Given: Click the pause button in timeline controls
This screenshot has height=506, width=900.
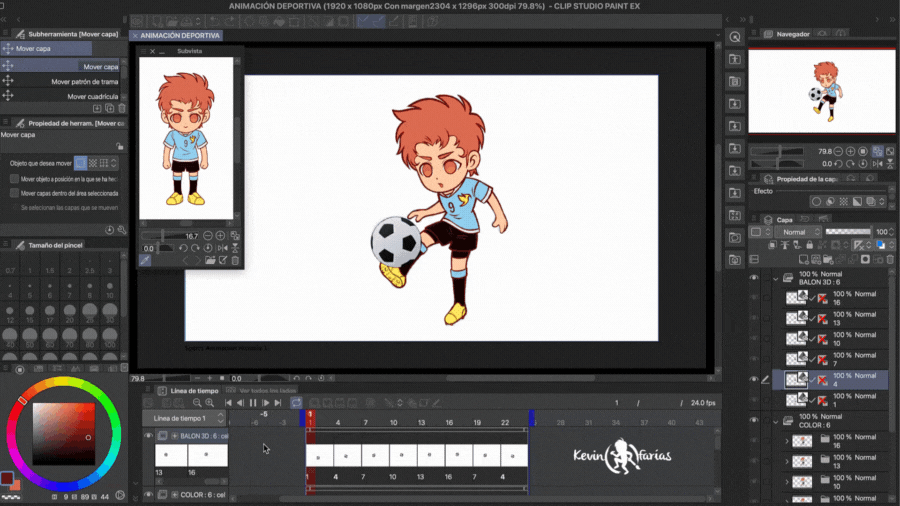Looking at the screenshot, I should pos(253,403).
